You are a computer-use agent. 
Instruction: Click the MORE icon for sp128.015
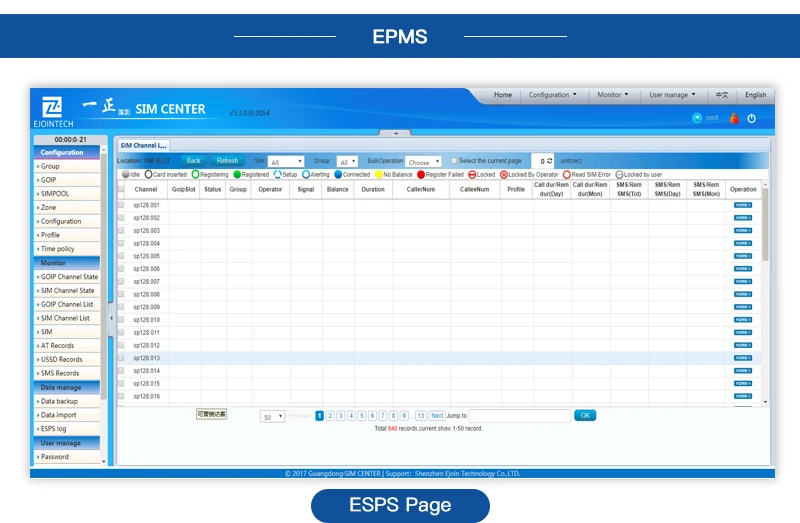743,384
